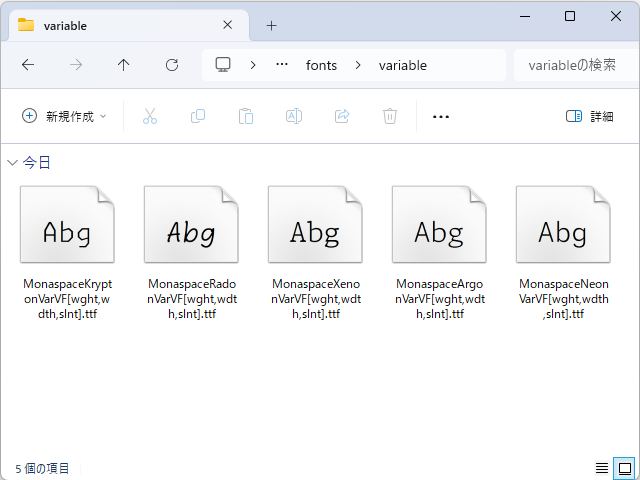Viewport: 640px width, 480px height.
Task: Open the hidden breadcrumb path ellipsis
Action: 282,64
